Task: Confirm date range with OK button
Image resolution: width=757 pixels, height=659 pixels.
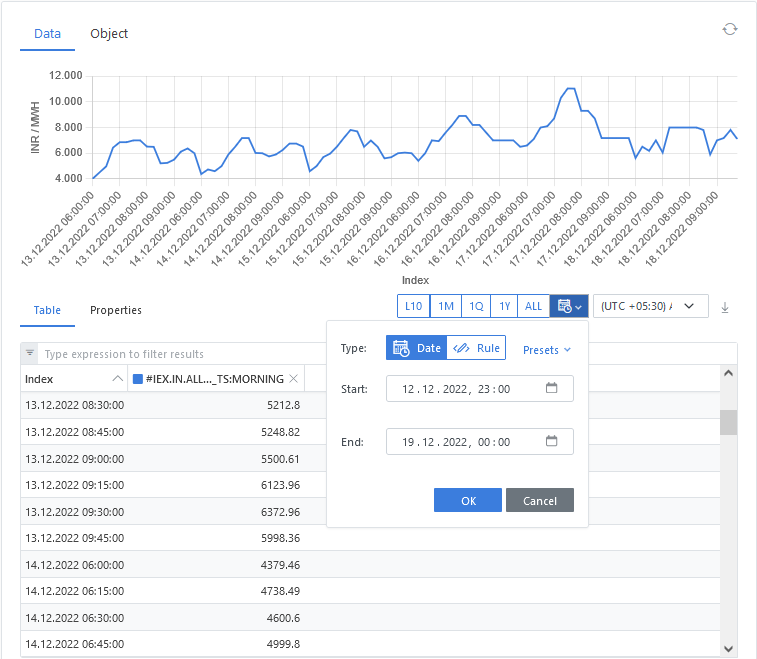Action: (x=468, y=500)
